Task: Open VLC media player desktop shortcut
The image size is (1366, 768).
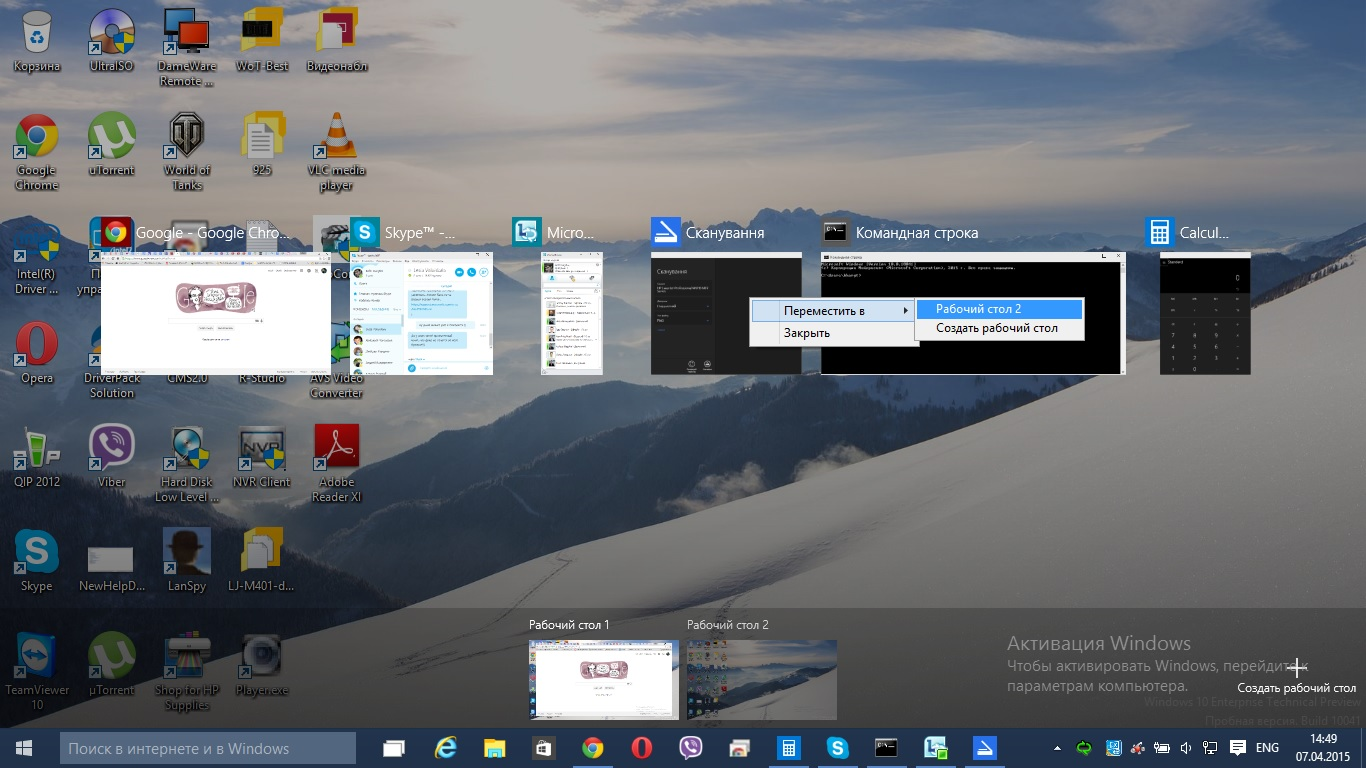Action: 337,152
